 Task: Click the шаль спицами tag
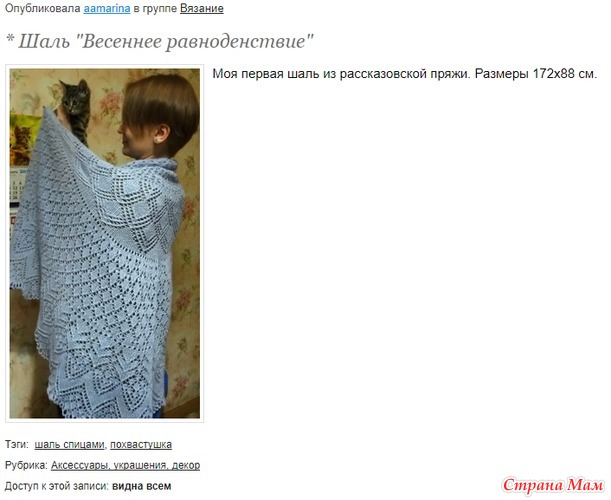click(x=69, y=444)
